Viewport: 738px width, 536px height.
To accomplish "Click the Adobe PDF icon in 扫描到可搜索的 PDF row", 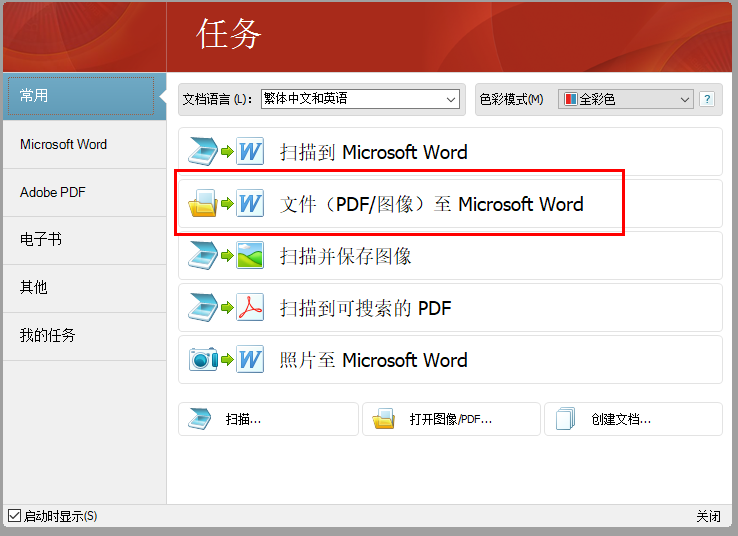I will (250, 307).
